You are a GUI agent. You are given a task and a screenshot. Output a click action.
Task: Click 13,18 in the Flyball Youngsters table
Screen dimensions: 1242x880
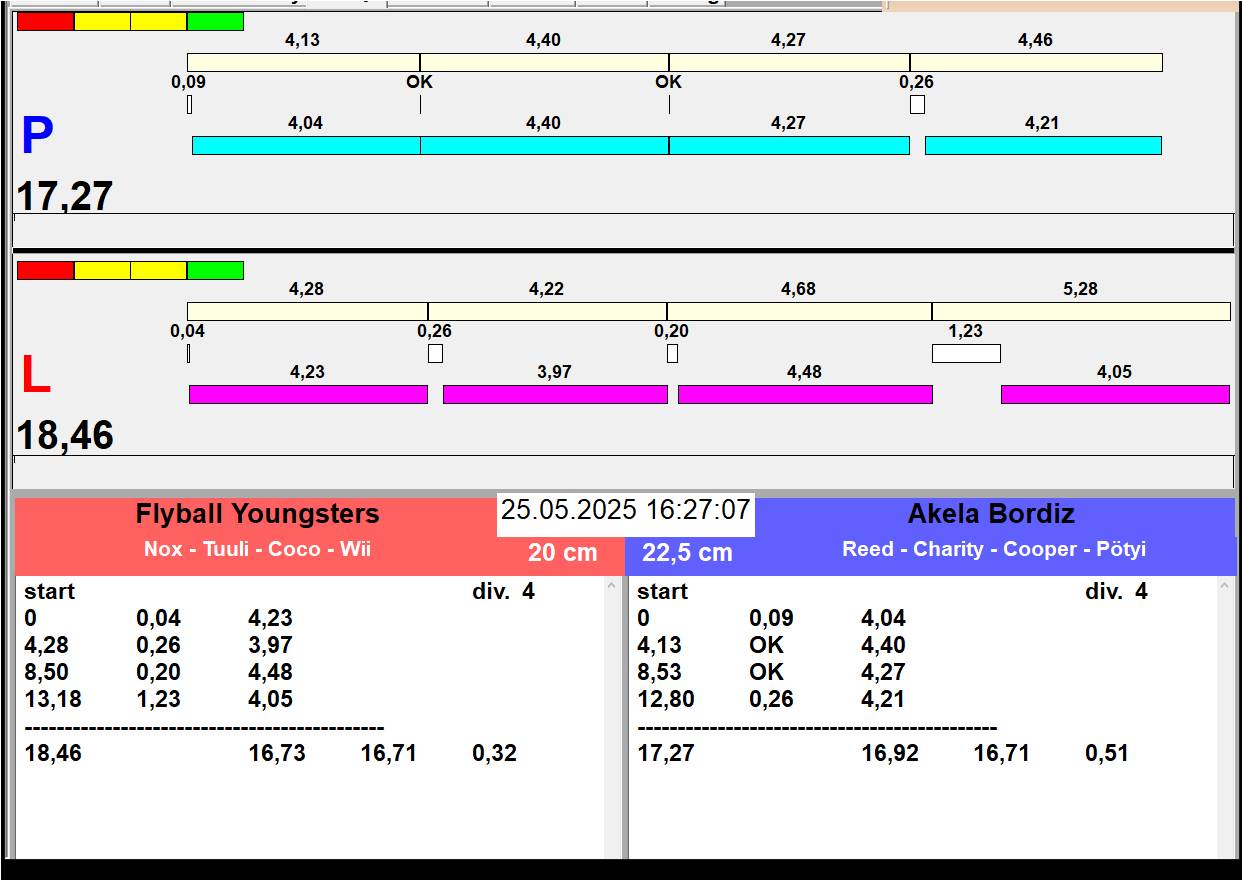pos(53,699)
